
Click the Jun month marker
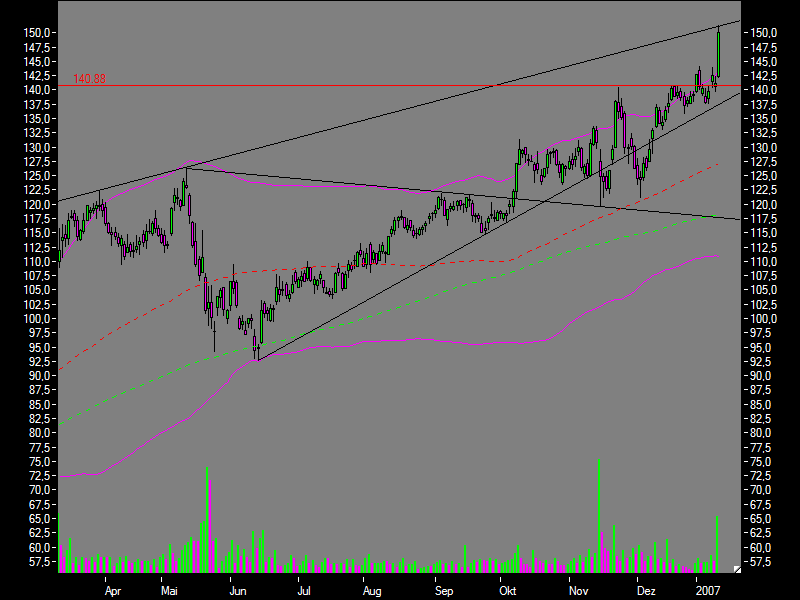tap(238, 591)
